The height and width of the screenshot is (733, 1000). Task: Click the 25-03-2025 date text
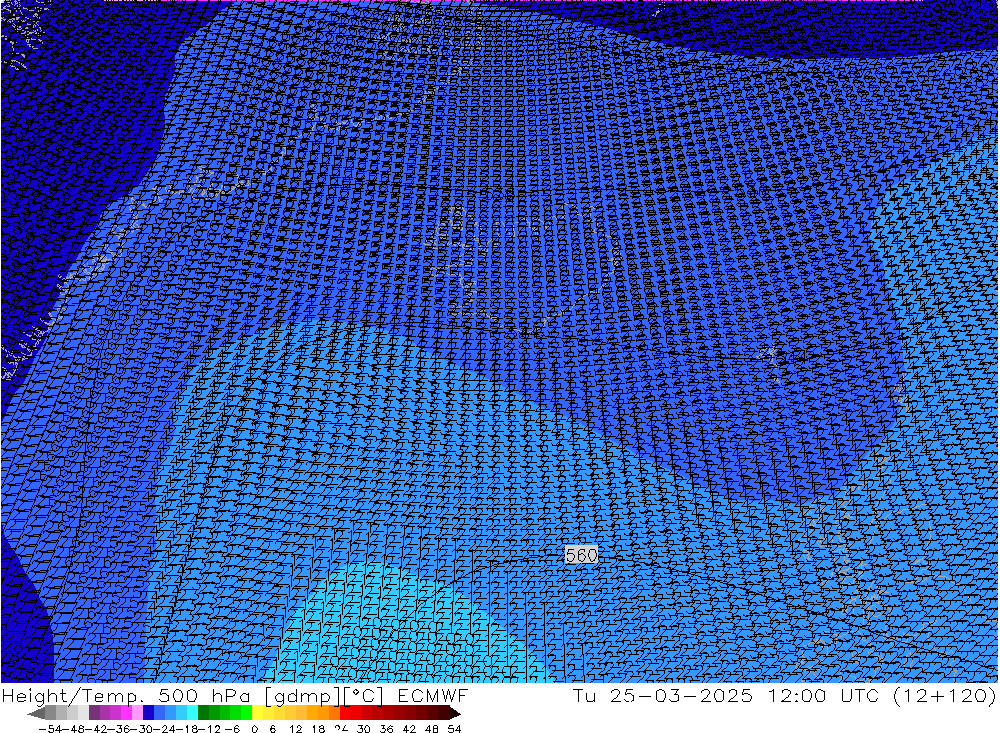coord(681,695)
